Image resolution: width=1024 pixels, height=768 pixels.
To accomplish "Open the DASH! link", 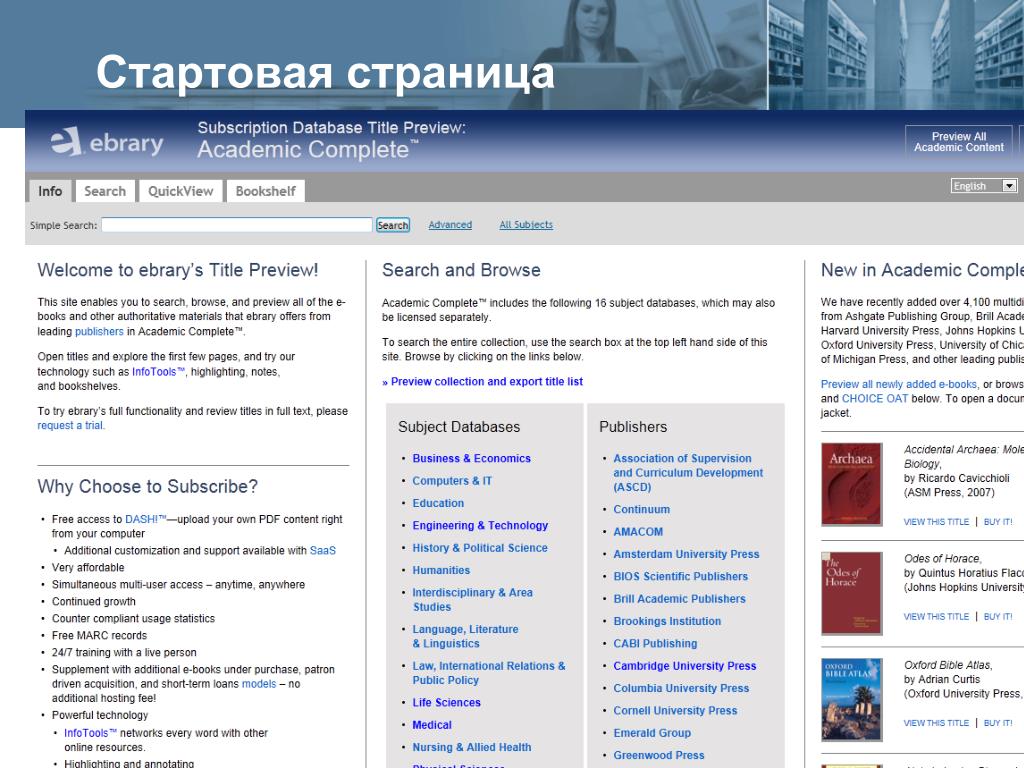I will coord(146,519).
